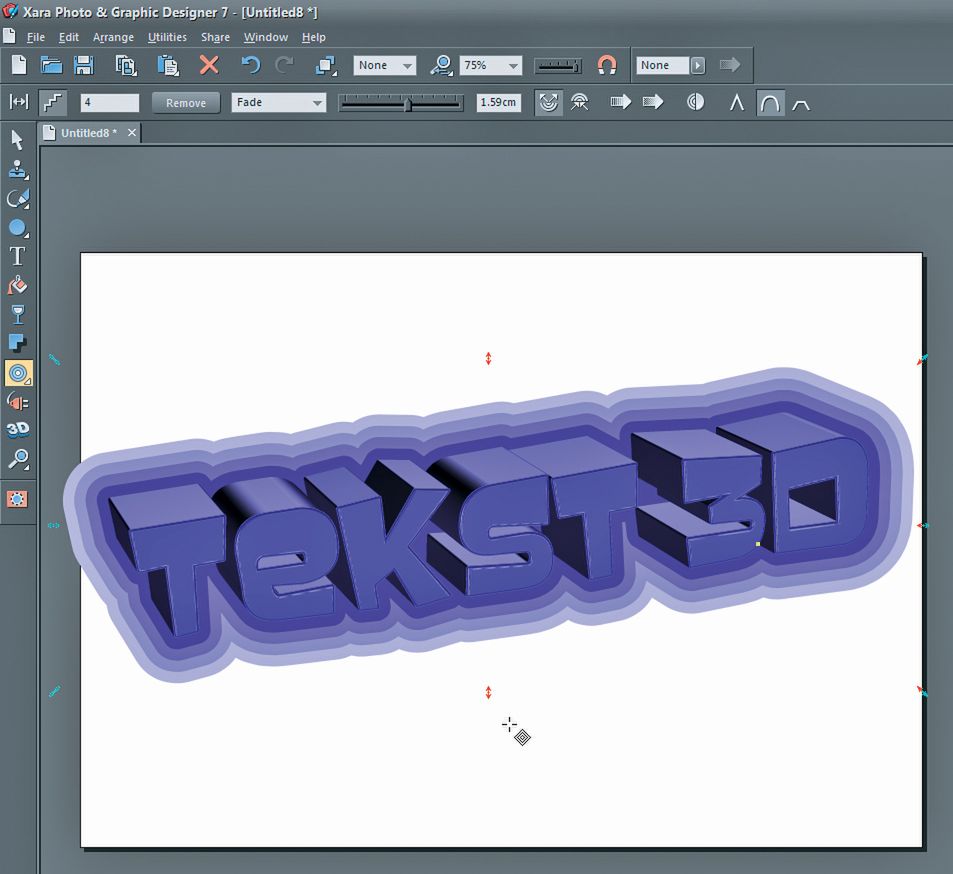Pick the Shadow tool
Screen dimensions: 953x874
(17, 344)
